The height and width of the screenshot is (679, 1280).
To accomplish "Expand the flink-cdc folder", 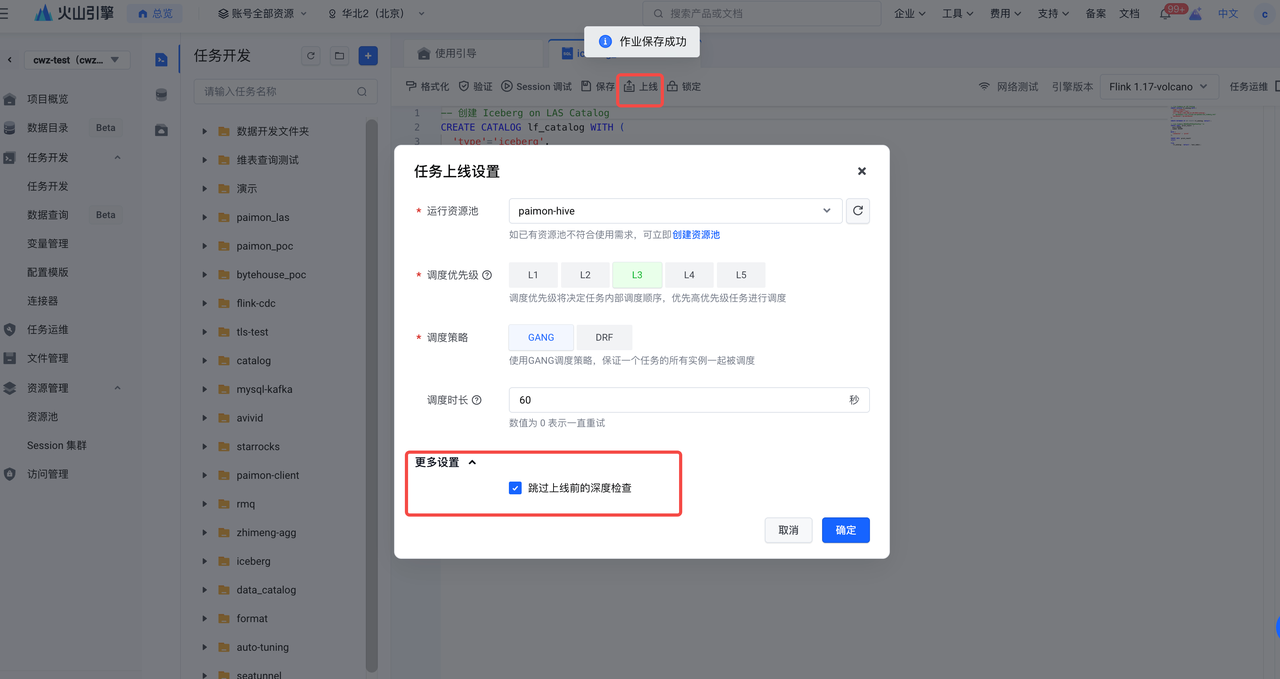I will [x=205, y=303].
